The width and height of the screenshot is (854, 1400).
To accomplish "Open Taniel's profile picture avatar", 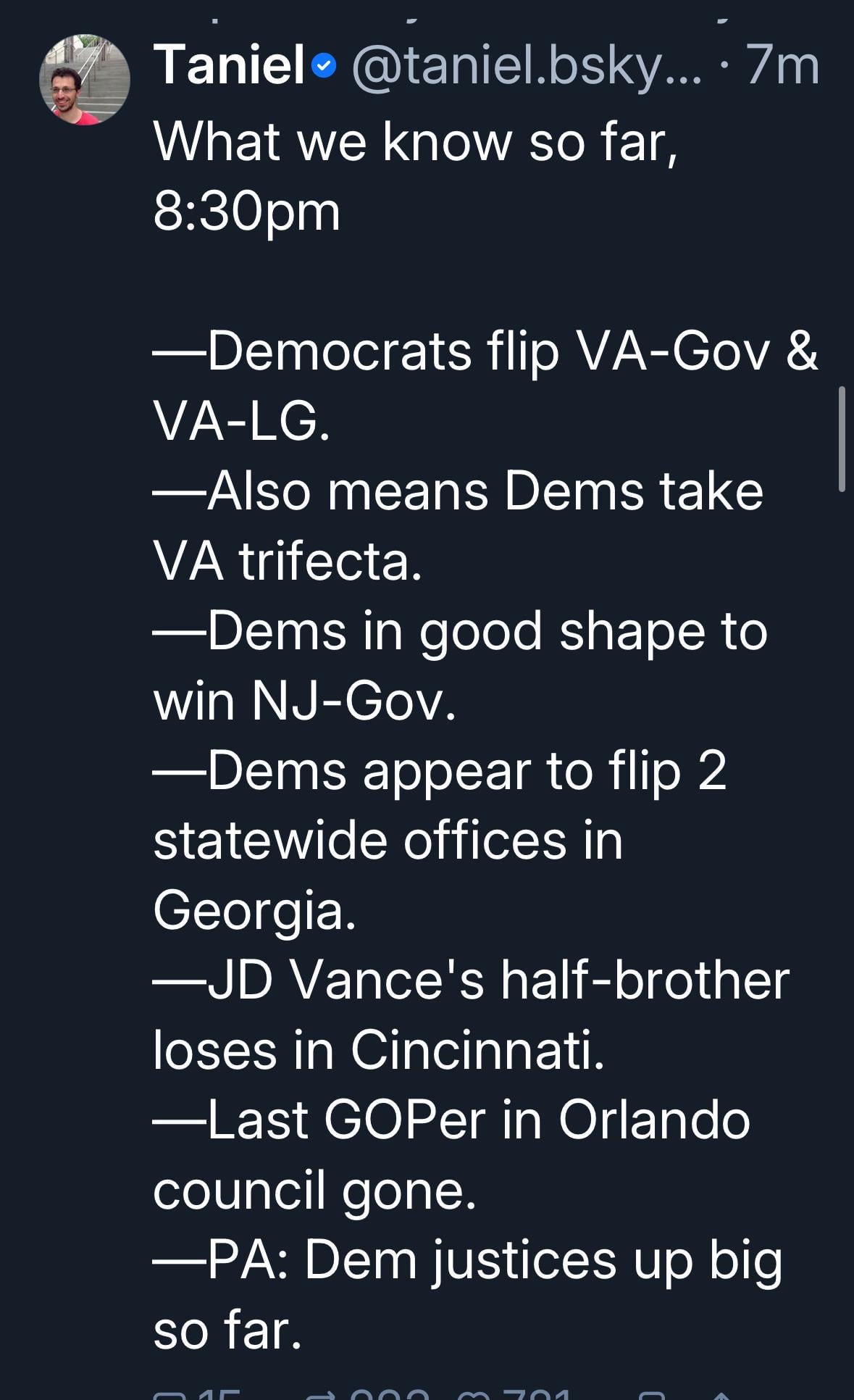I will click(85, 80).
